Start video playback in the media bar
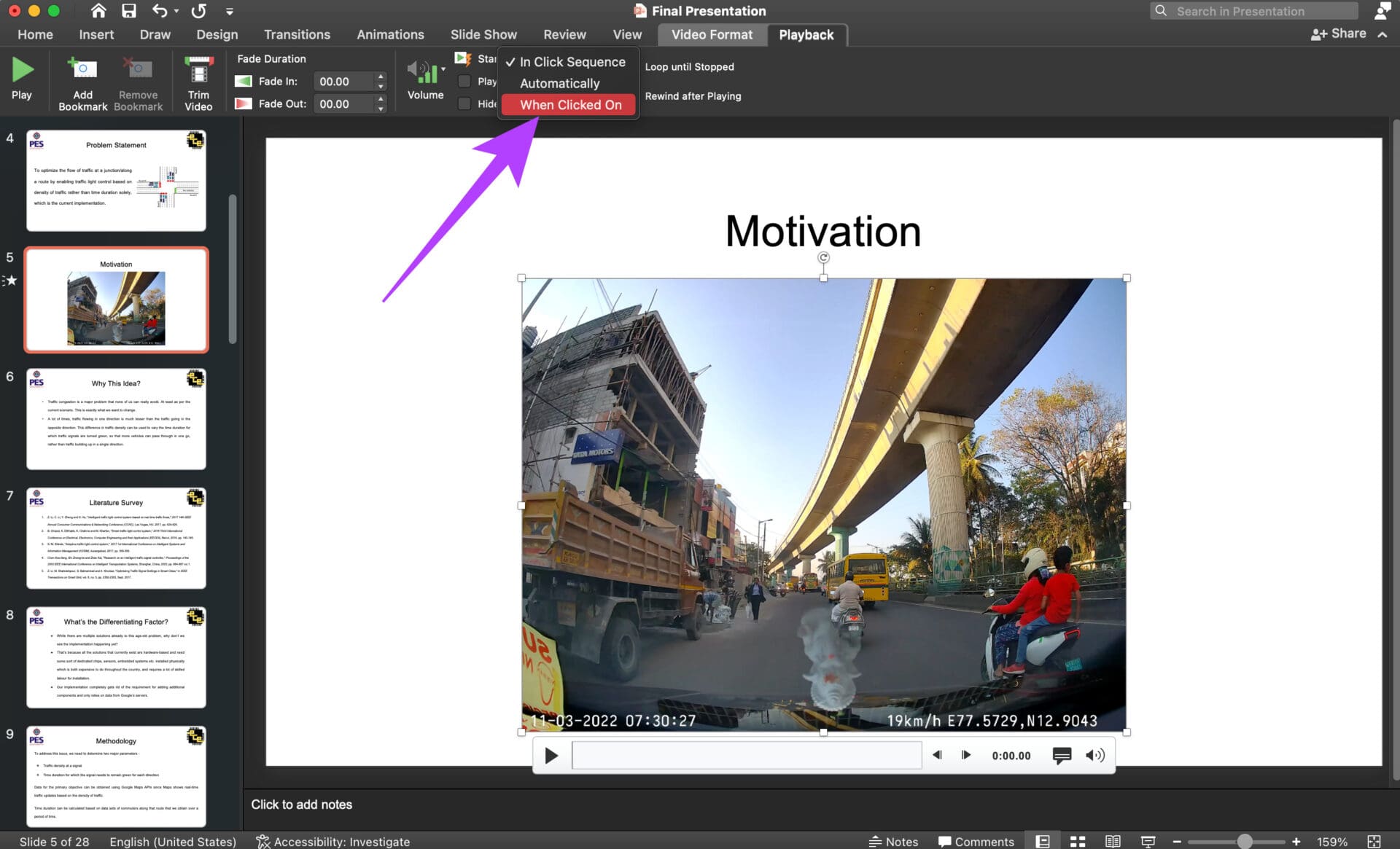This screenshot has height=849, width=1400. pos(551,756)
